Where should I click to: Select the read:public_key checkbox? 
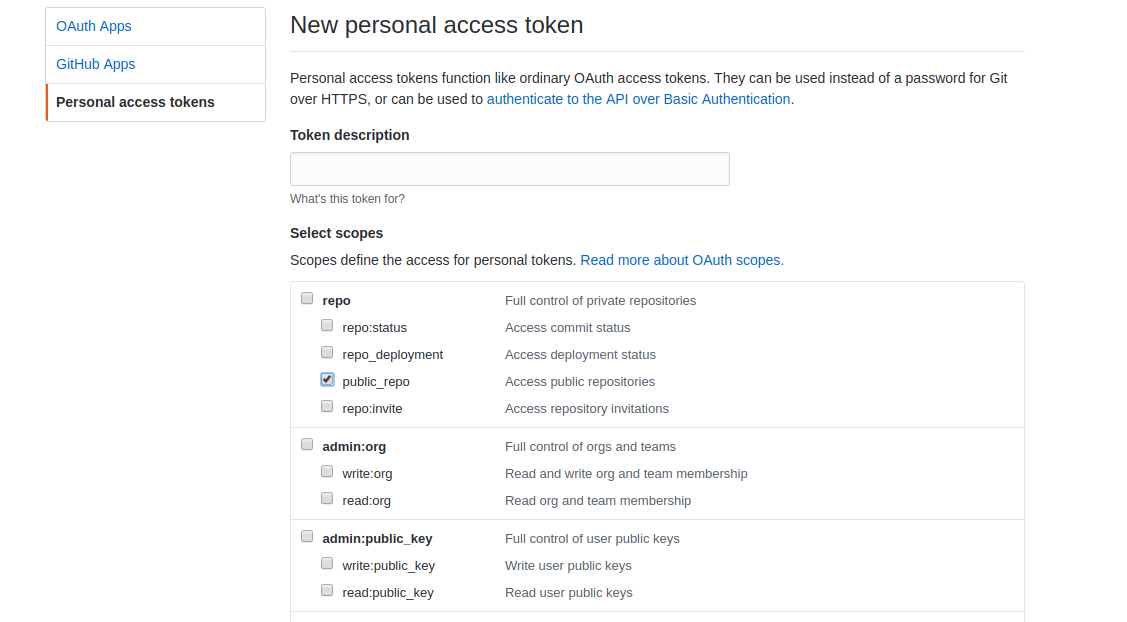(x=327, y=590)
